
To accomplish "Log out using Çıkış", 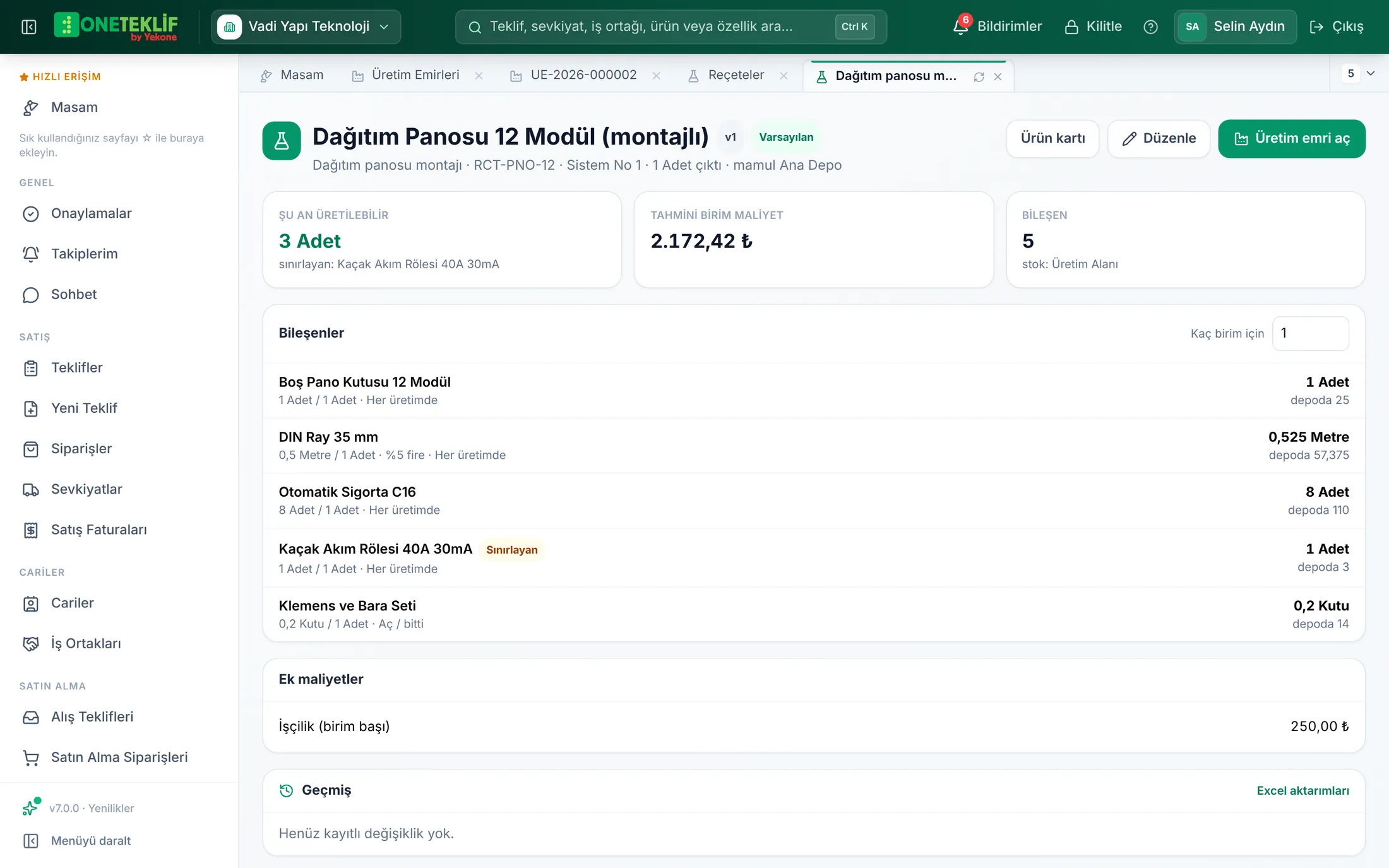I will [1337, 27].
